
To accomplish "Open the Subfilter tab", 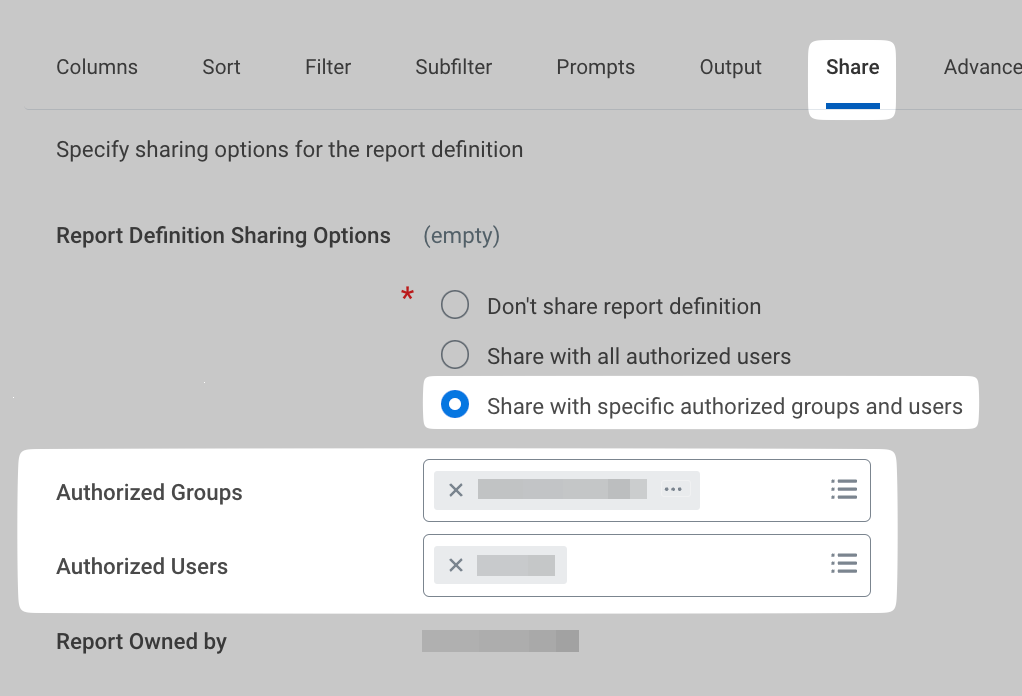I will point(453,67).
